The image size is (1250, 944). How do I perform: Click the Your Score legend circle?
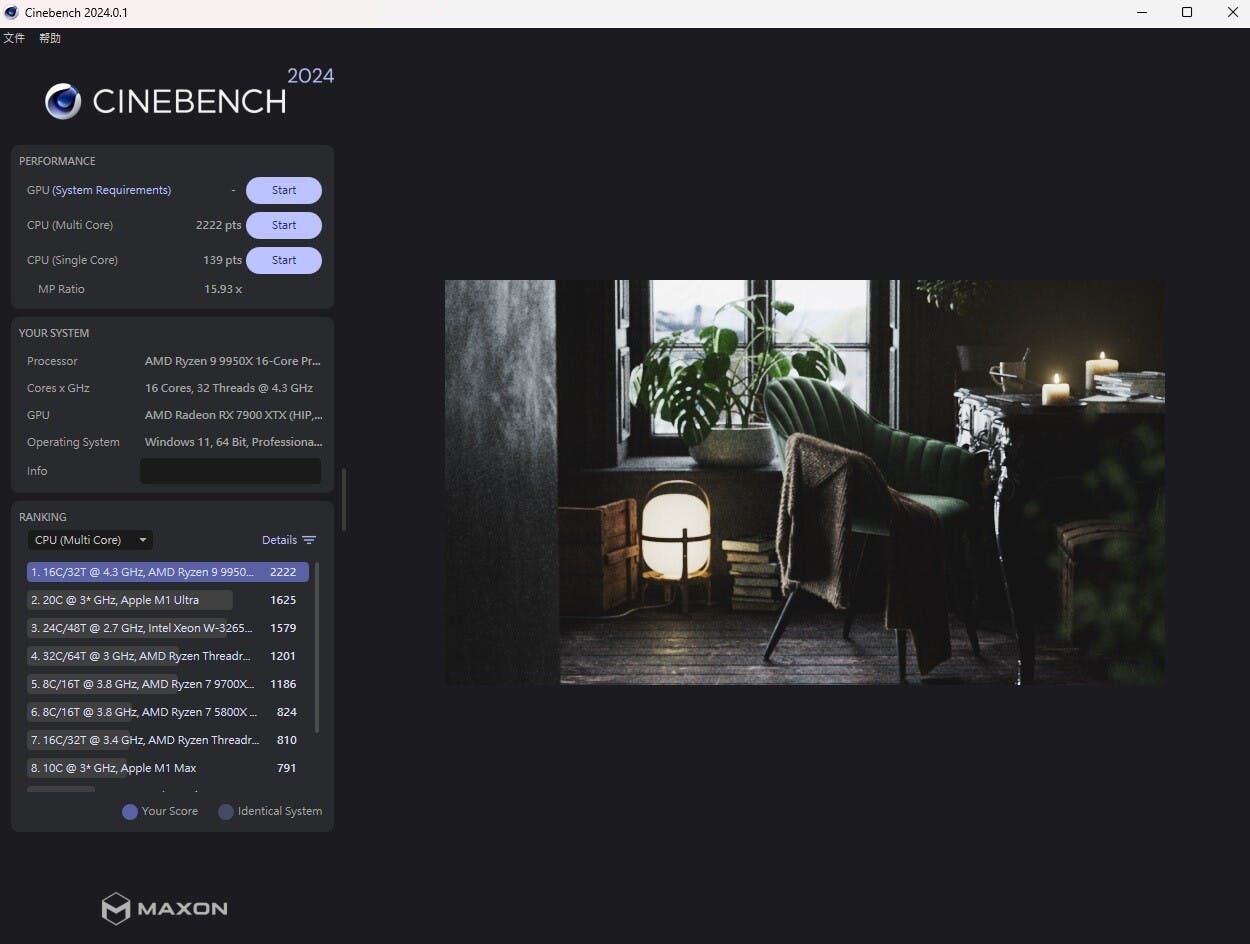130,812
